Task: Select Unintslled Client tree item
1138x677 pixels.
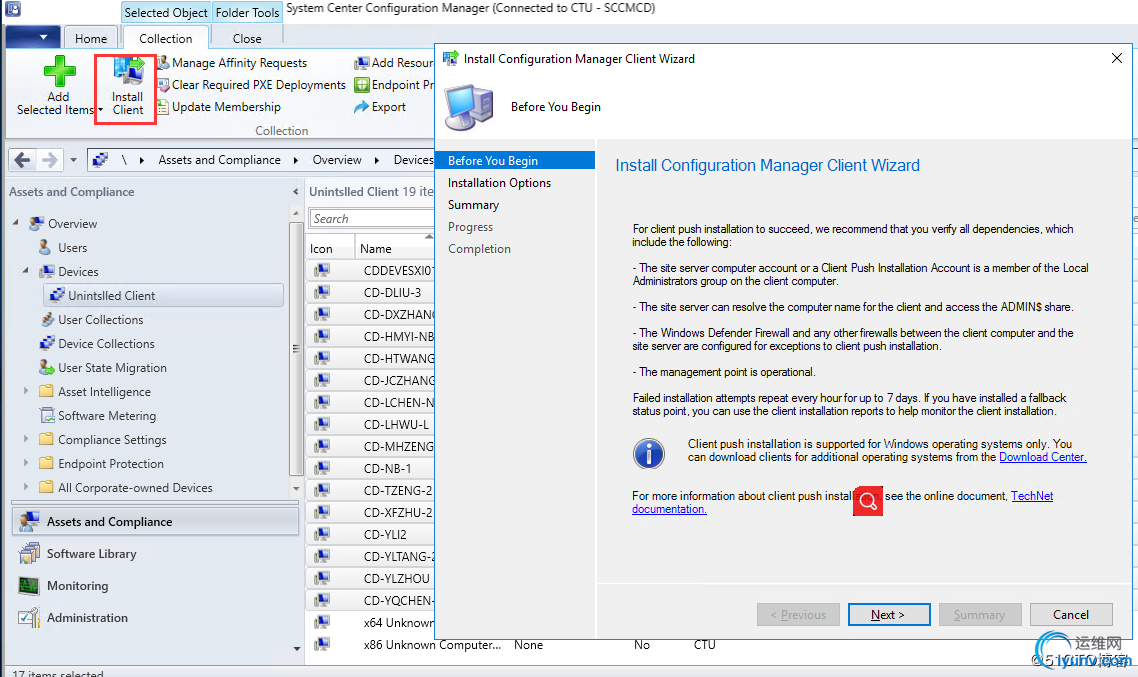Action: [164, 295]
